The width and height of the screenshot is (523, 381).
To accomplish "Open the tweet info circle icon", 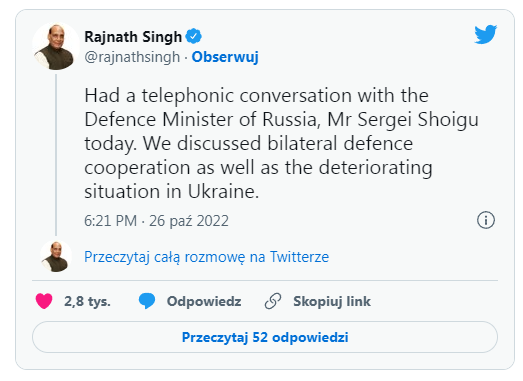I will point(486,220).
